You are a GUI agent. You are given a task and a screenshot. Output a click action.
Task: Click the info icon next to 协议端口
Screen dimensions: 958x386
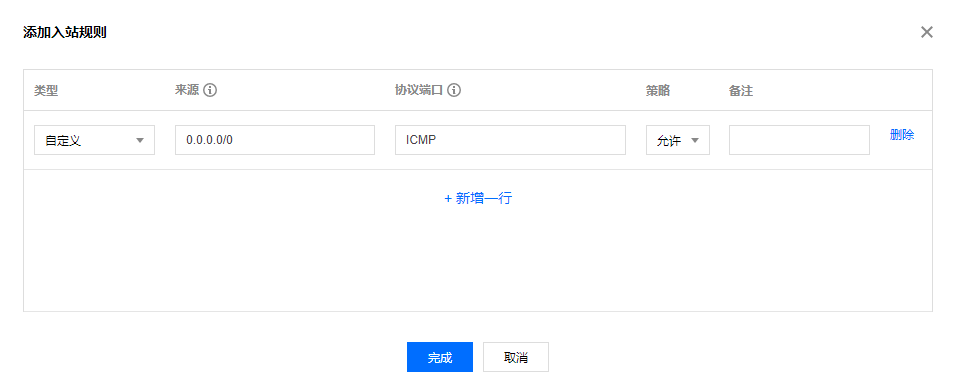(453, 90)
